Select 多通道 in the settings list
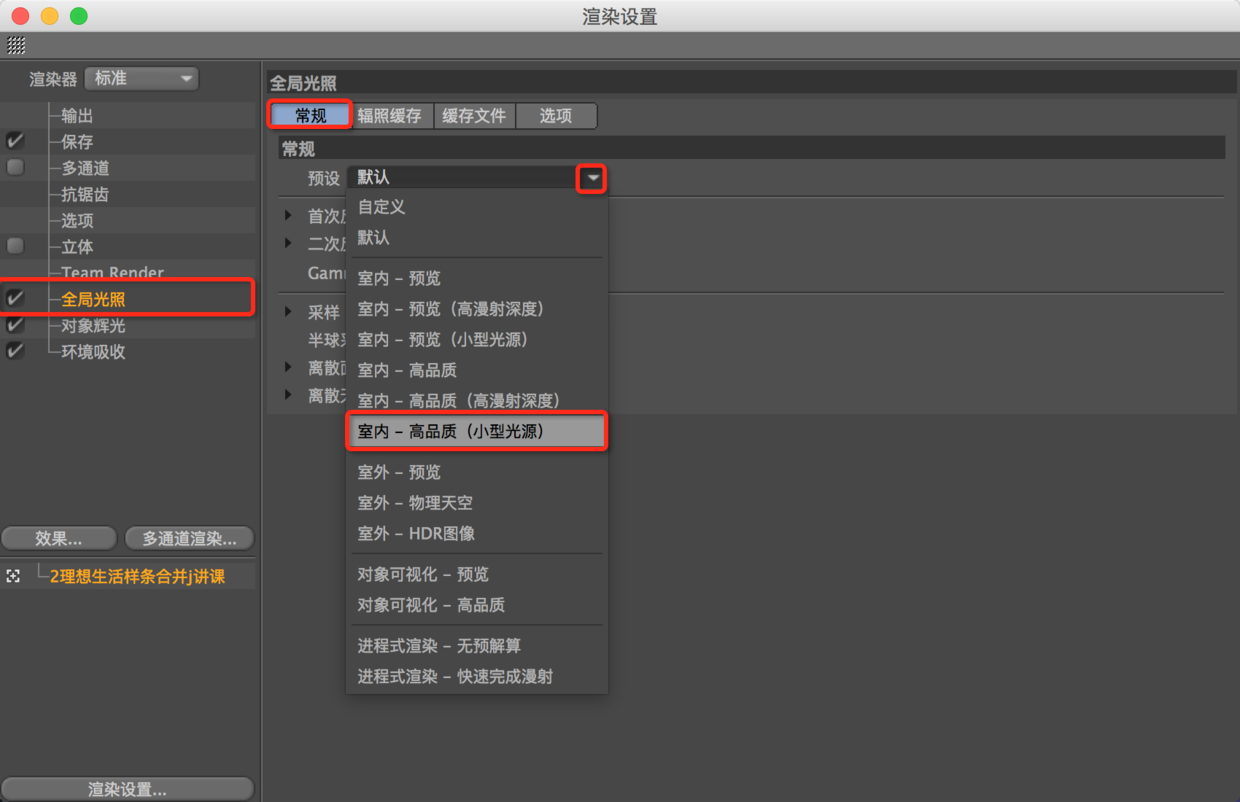Image resolution: width=1240 pixels, height=802 pixels. 85,168
